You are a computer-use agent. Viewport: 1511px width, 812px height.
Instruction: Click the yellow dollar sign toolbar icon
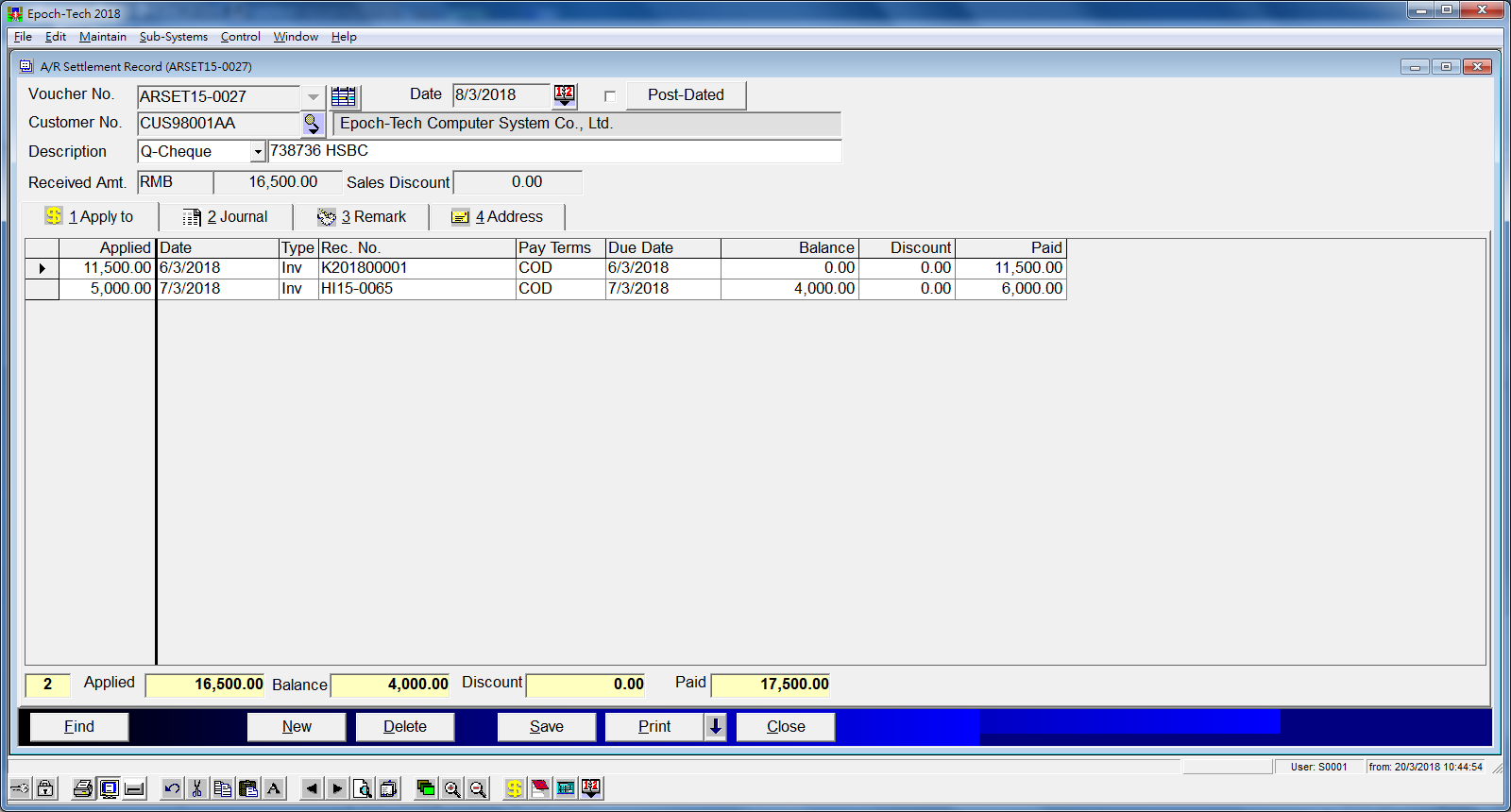[x=514, y=788]
